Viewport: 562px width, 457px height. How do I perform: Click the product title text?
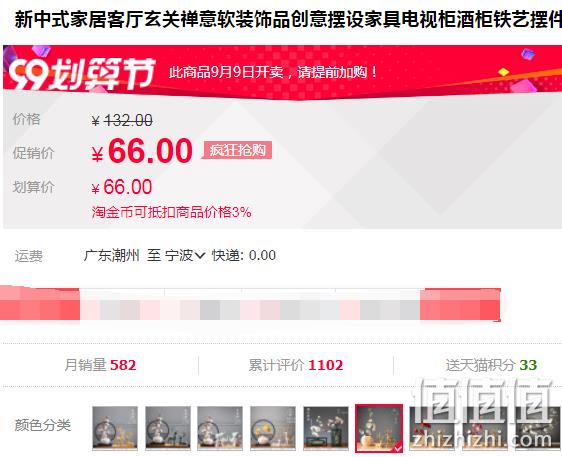[x=288, y=19]
